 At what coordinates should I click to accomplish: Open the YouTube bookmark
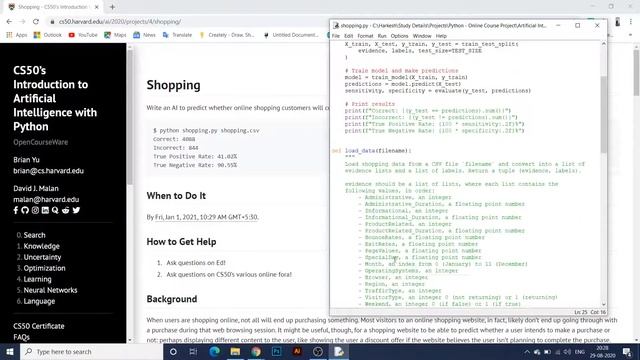[83, 35]
